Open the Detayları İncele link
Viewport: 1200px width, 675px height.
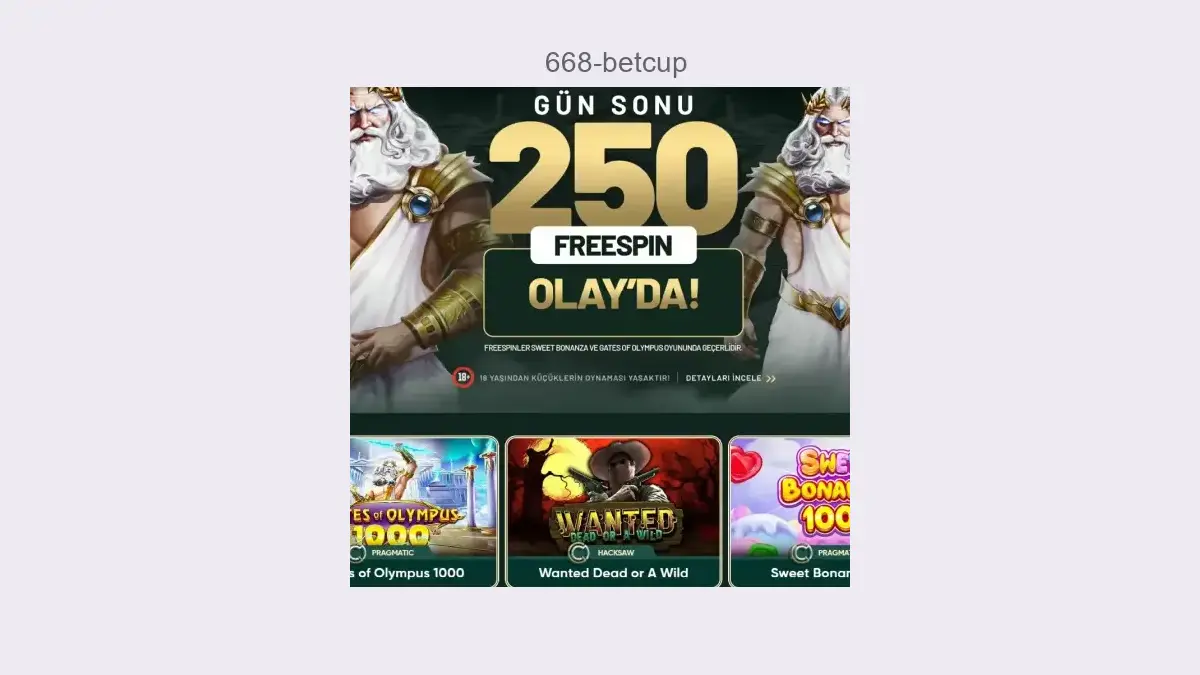click(723, 379)
